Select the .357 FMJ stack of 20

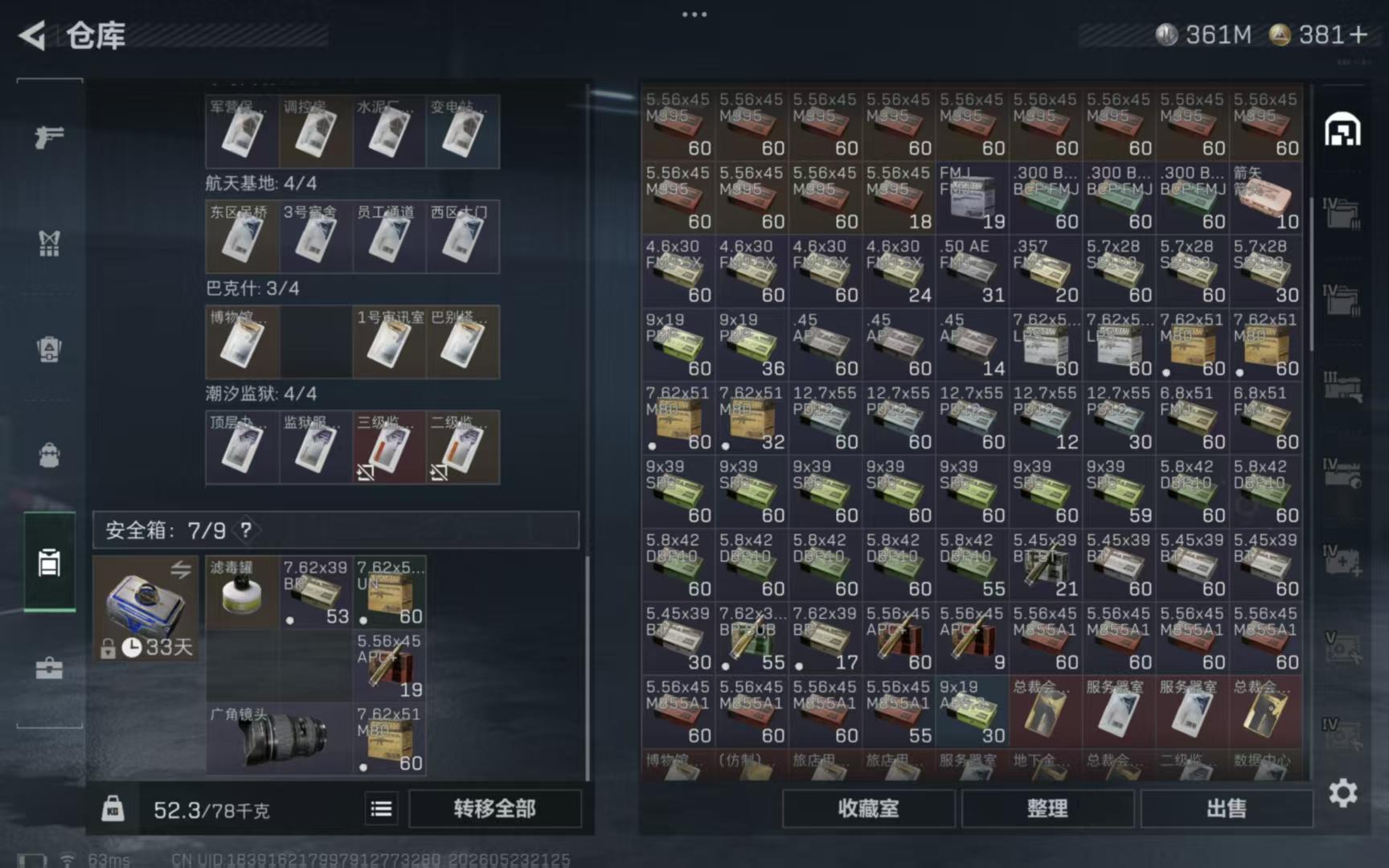1045,271
